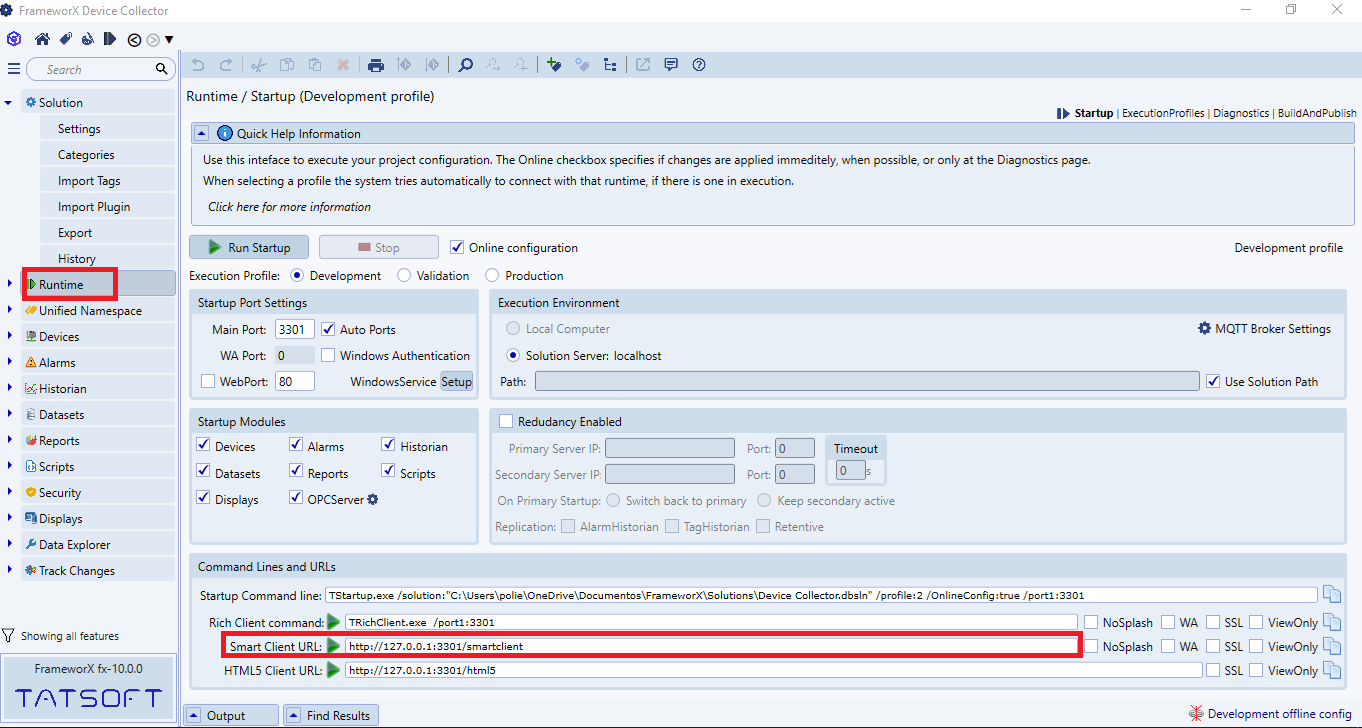Open MQTT Broker Settings gear

[x=1204, y=328]
